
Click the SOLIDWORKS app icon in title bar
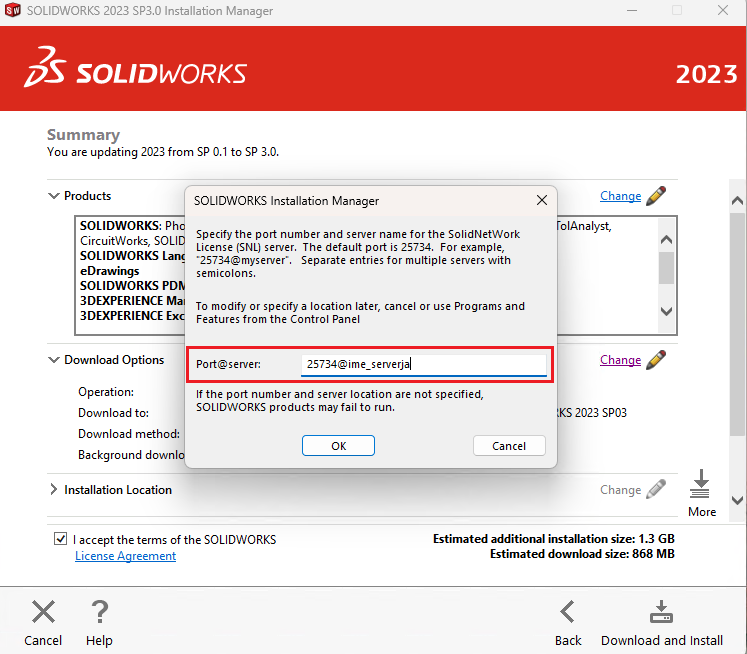click(x=12, y=10)
